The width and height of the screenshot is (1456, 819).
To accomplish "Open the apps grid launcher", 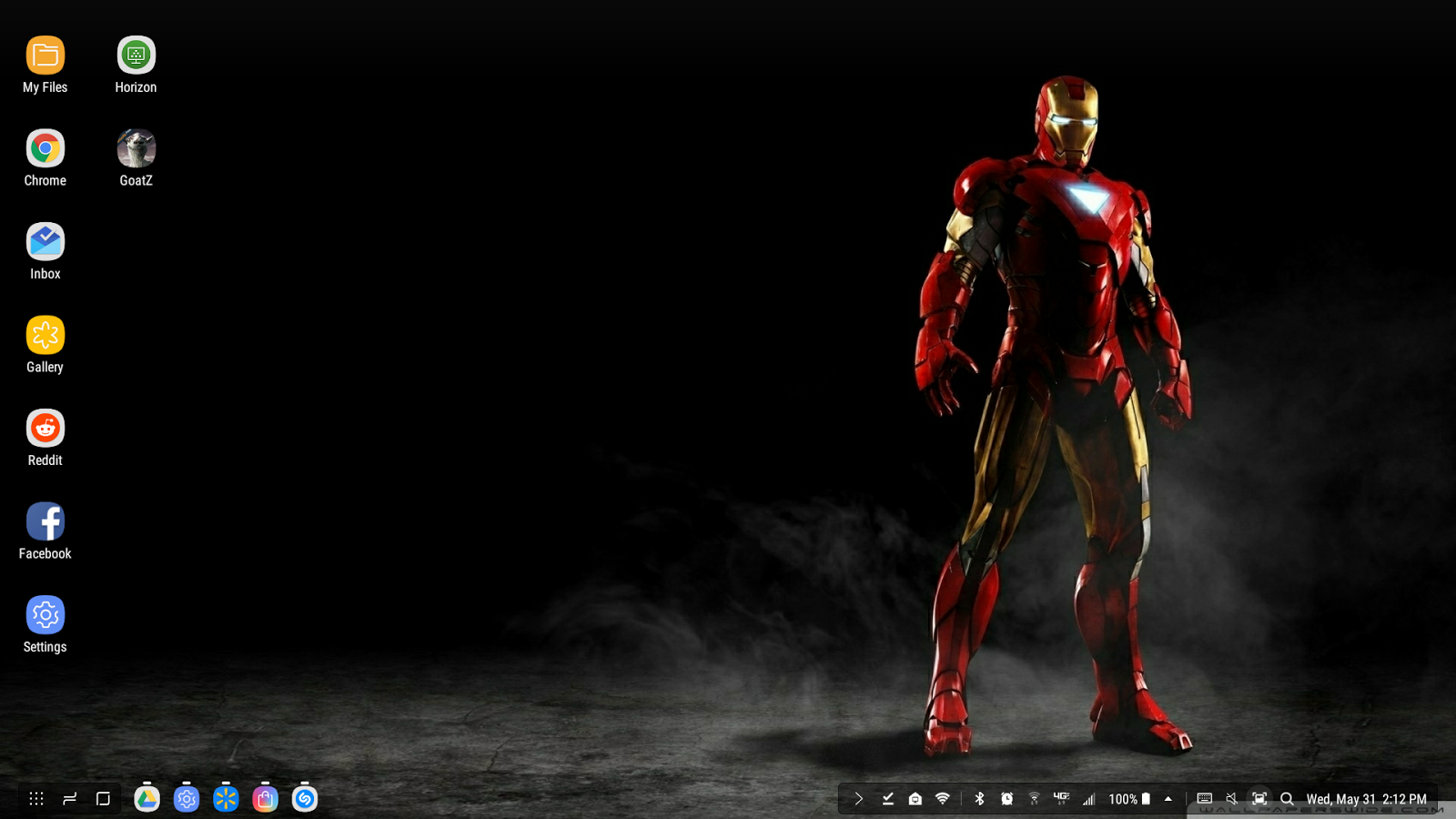I will click(x=36, y=799).
